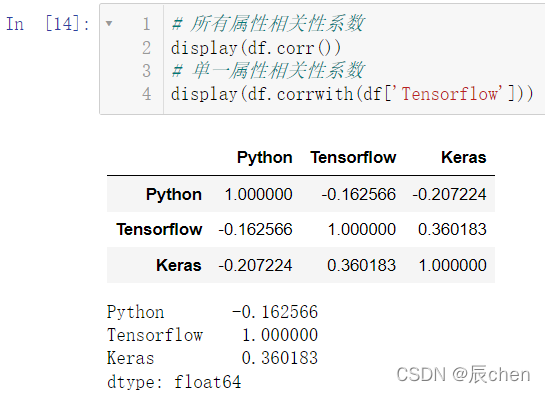Select the Keras column header

click(464, 157)
